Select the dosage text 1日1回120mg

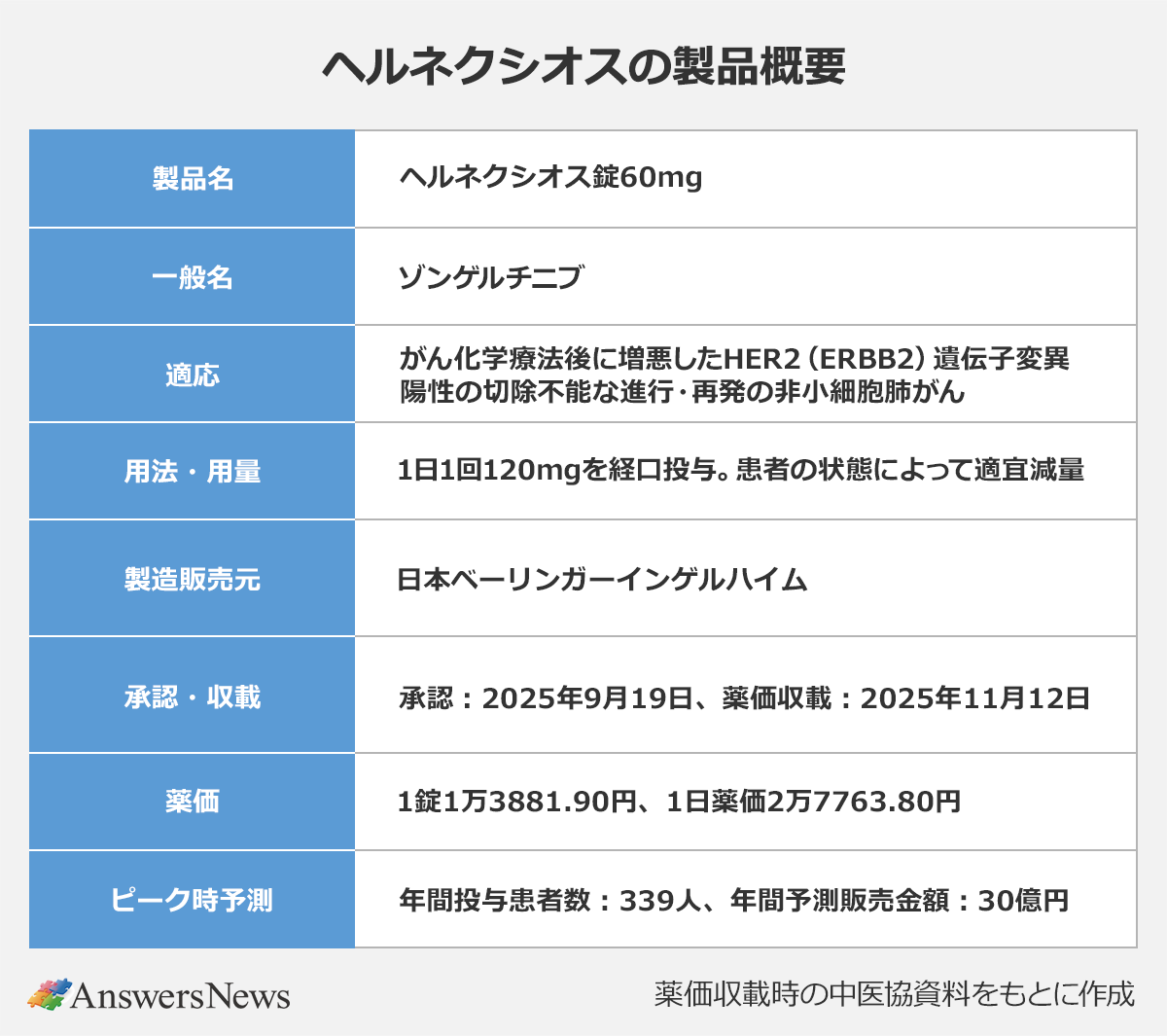[x=477, y=471]
